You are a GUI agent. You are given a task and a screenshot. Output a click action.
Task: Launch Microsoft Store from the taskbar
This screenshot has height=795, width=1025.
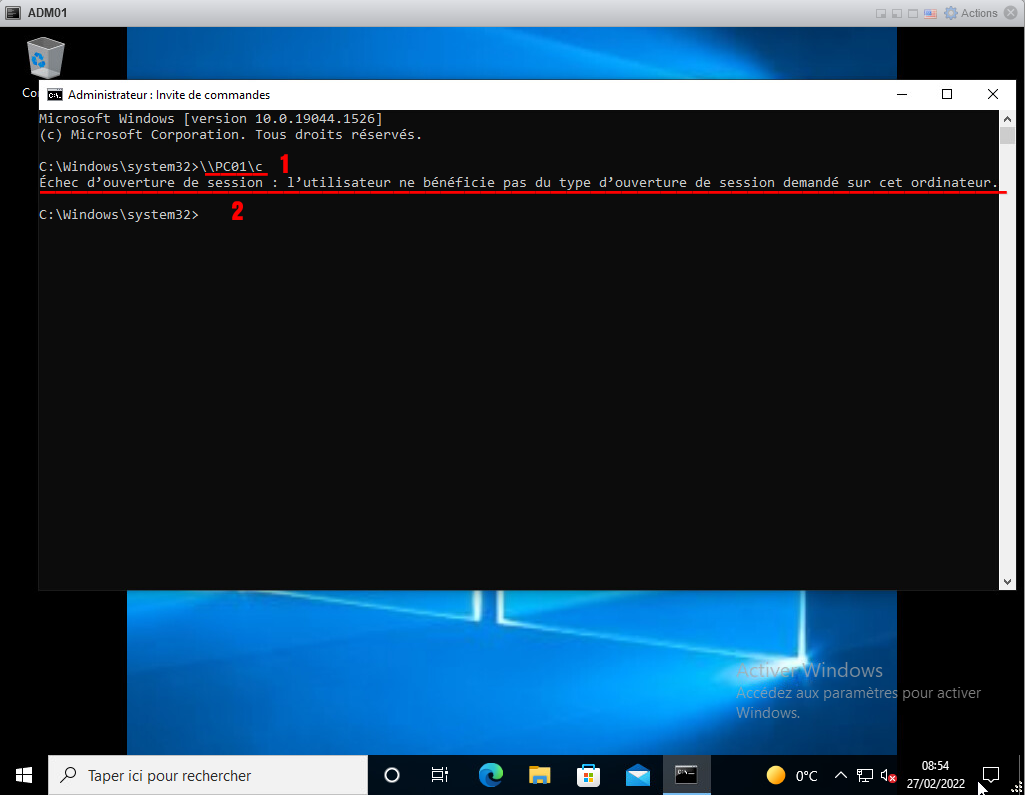coord(589,775)
